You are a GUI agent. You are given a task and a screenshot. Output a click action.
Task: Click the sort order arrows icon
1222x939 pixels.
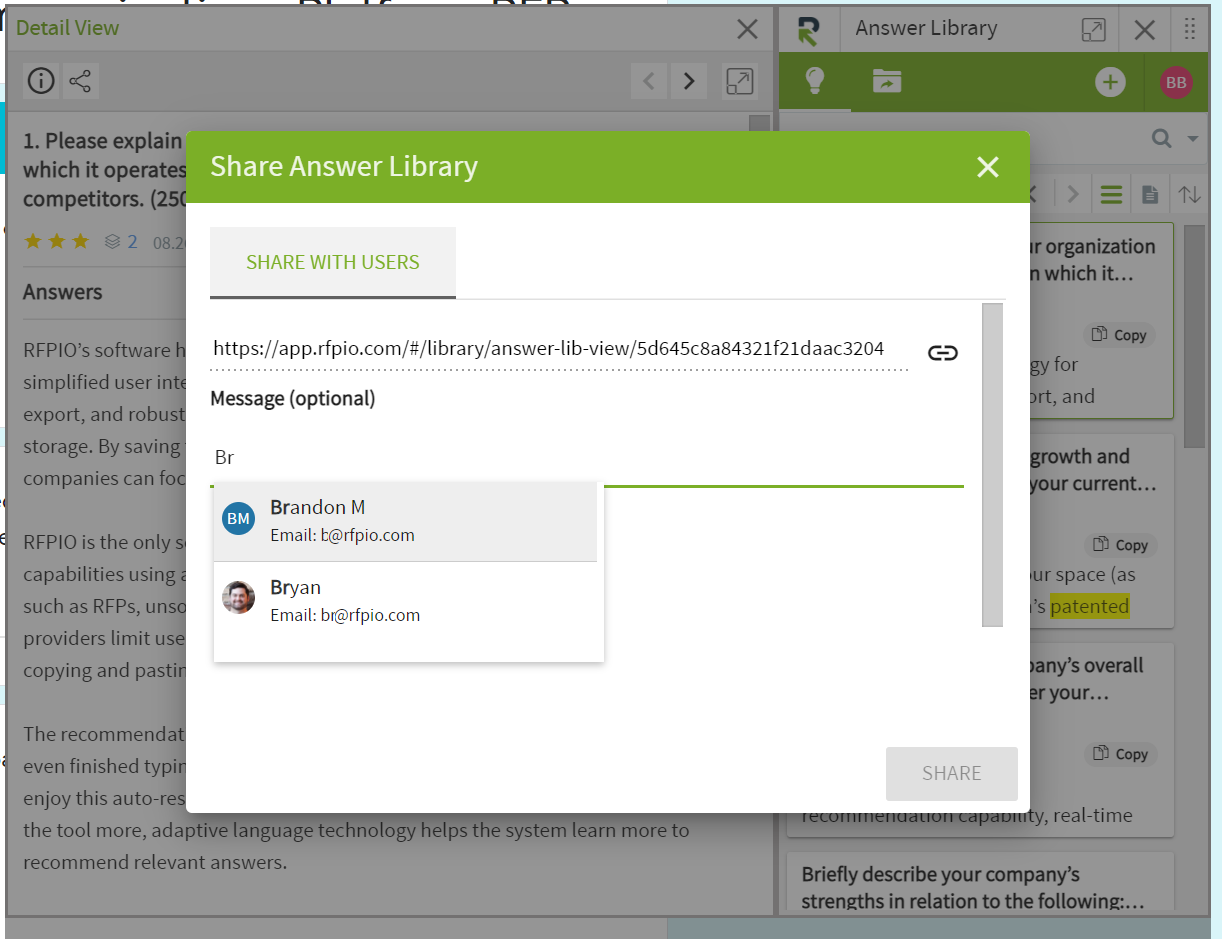click(1189, 194)
